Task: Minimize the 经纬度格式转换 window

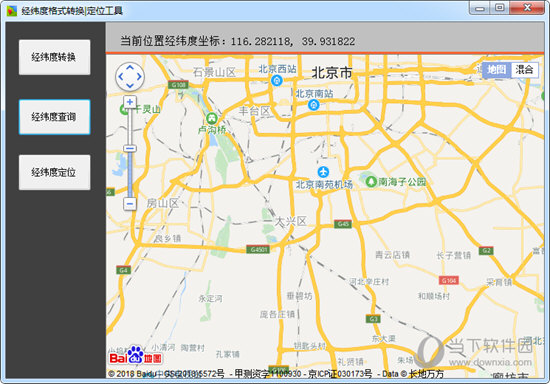Action: pos(479,8)
